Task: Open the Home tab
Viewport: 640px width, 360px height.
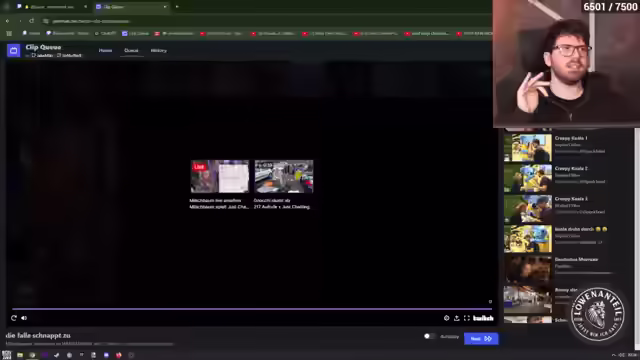Action: coord(105,51)
